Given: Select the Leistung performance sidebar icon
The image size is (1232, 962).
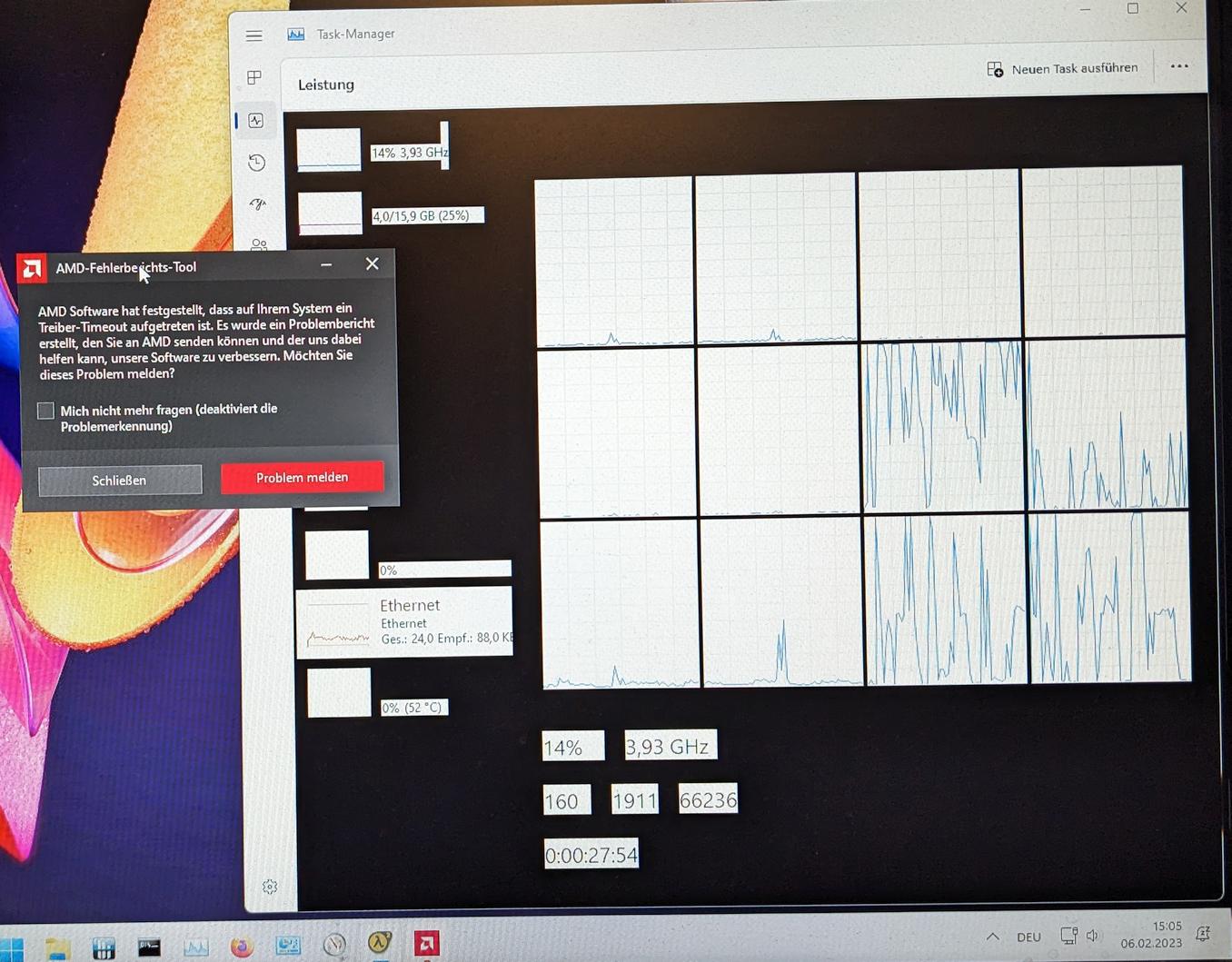Looking at the screenshot, I should (x=256, y=120).
